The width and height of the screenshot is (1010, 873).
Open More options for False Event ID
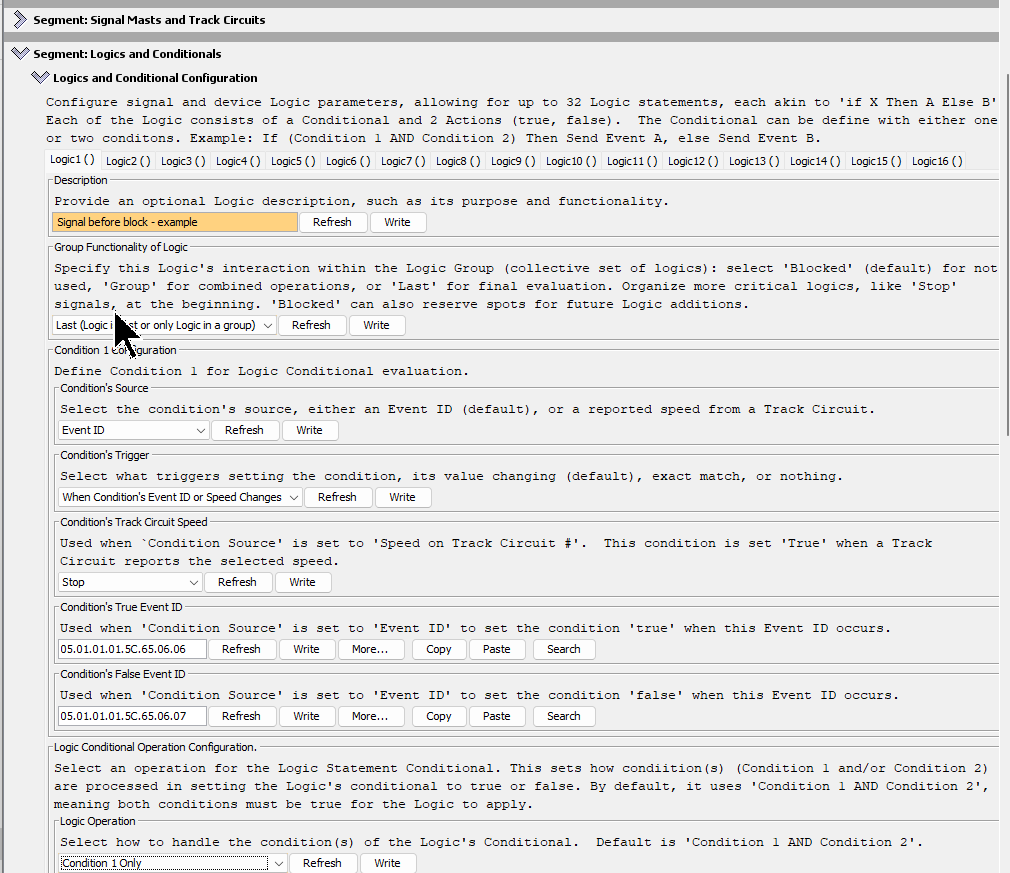click(x=370, y=716)
